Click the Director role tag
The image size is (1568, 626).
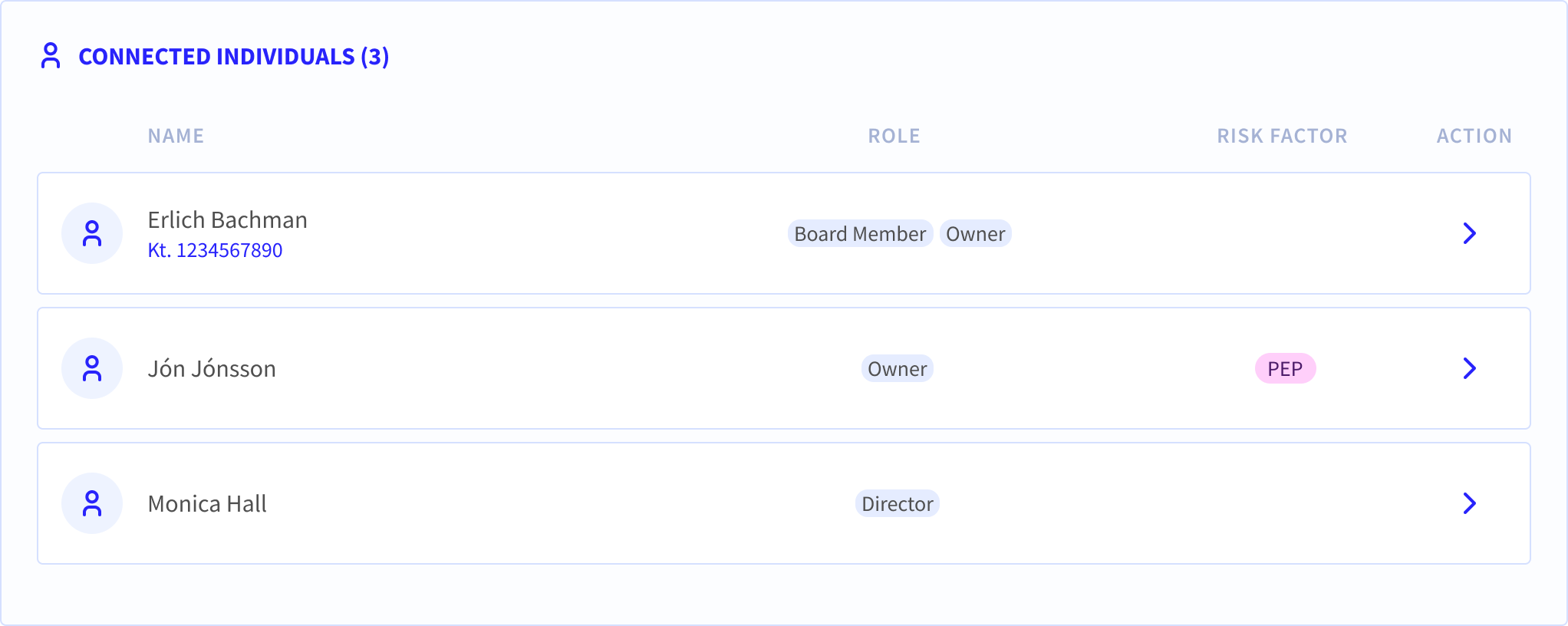pyautogui.click(x=897, y=503)
